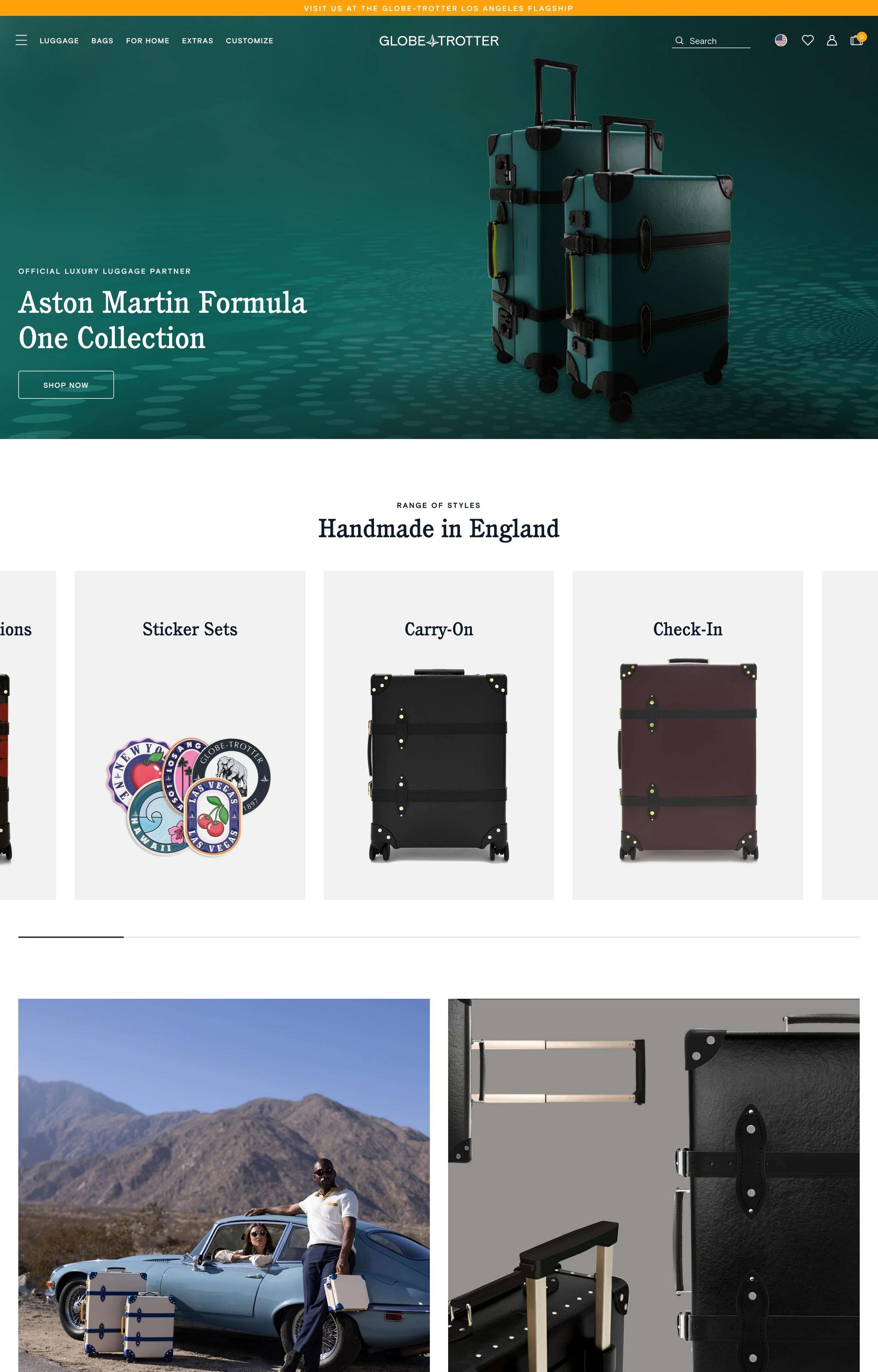Click the search magnifier icon
The width and height of the screenshot is (878, 1372).
[x=679, y=41]
